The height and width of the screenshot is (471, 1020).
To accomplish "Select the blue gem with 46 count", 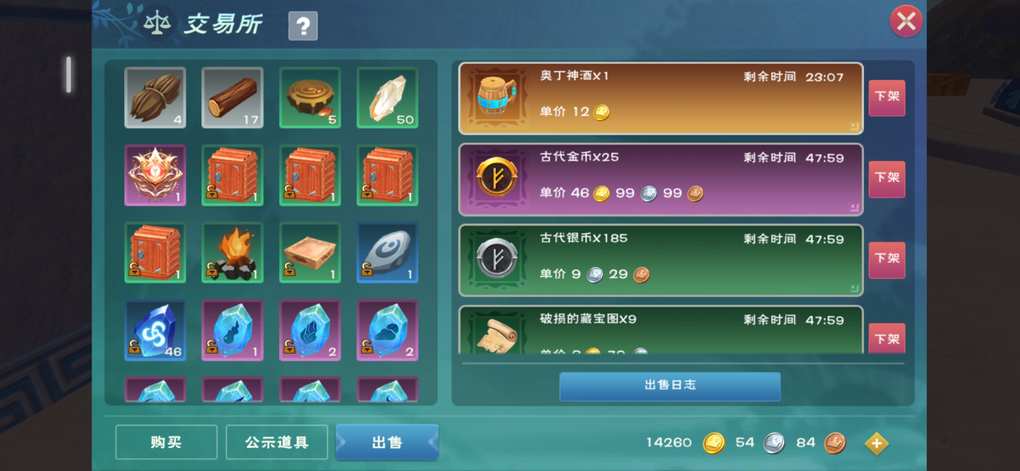I will pyautogui.click(x=155, y=330).
